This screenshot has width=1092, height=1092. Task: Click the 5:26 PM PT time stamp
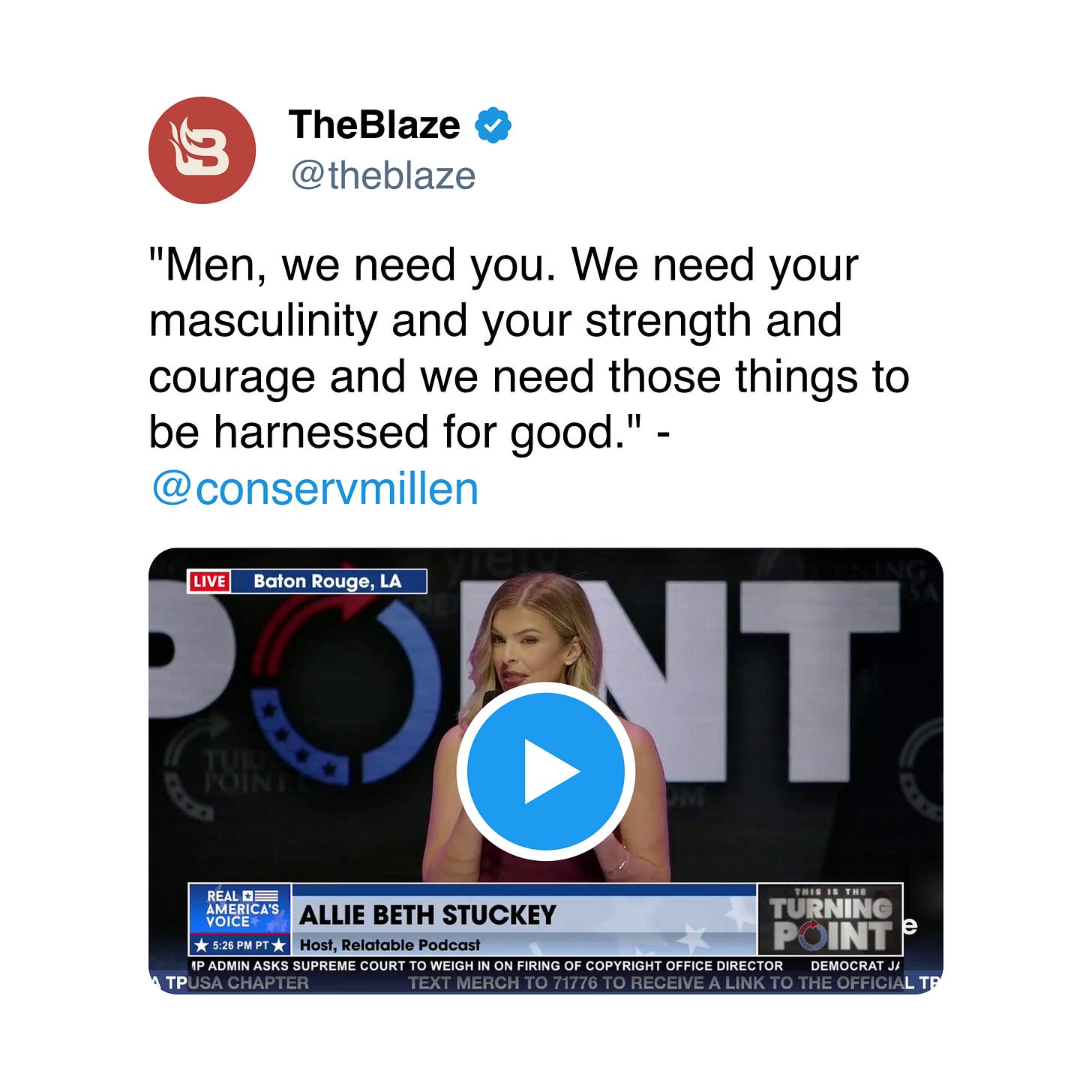click(240, 945)
